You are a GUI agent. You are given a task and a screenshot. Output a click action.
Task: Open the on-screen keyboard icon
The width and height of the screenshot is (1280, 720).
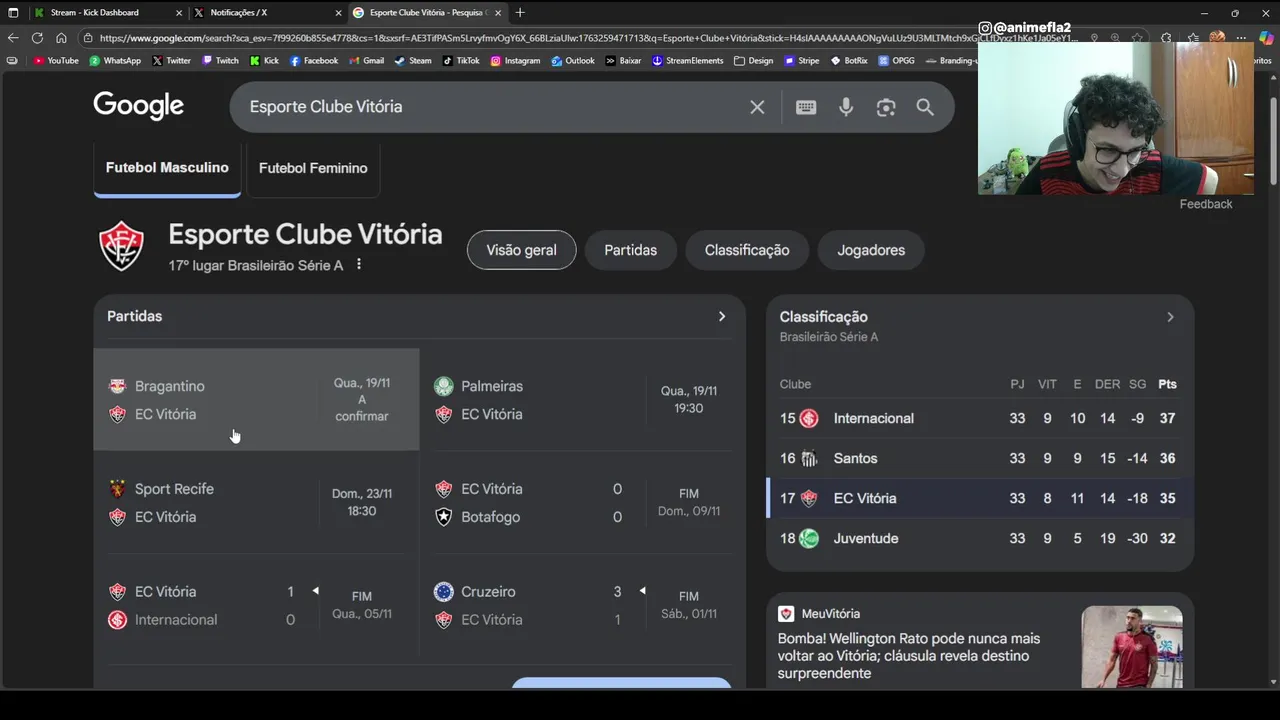pos(806,107)
